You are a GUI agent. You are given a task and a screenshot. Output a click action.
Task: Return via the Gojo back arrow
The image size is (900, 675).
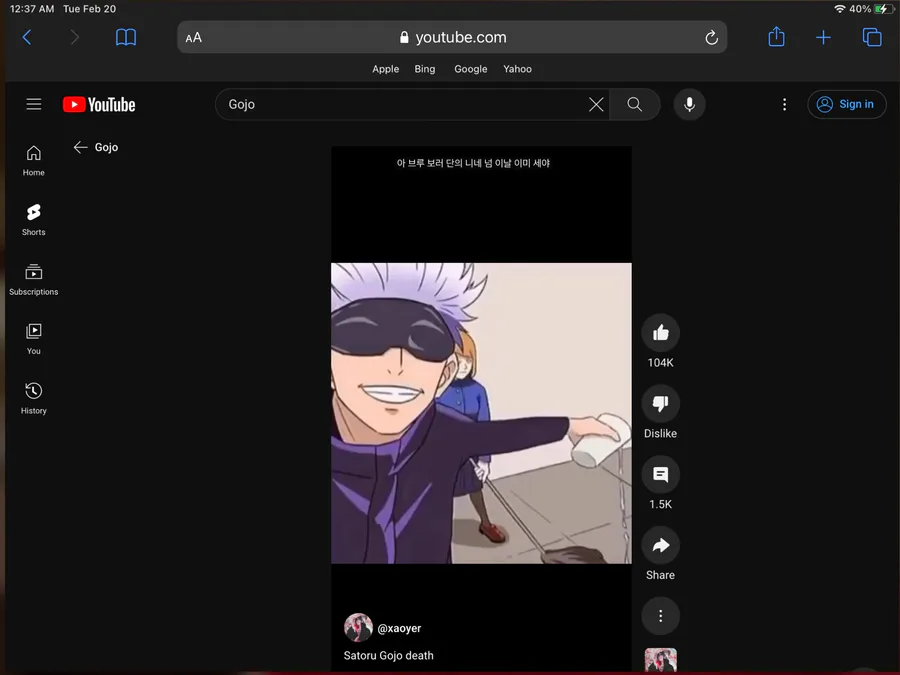80,148
